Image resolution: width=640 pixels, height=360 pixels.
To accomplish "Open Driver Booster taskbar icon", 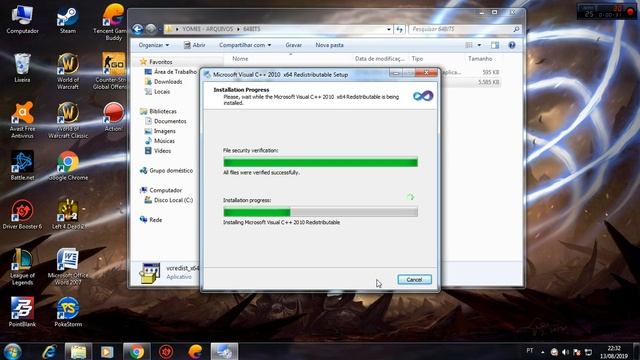I will click(x=166, y=351).
